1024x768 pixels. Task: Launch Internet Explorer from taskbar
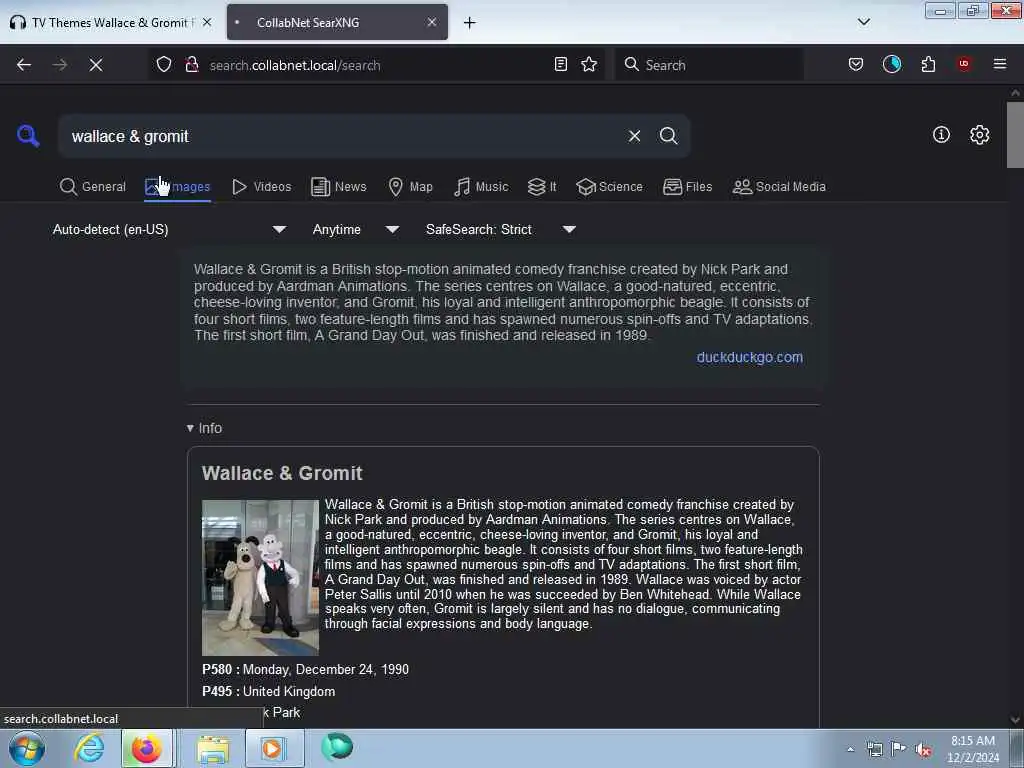89,748
